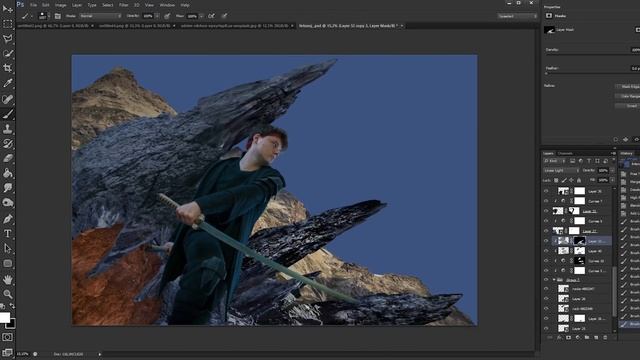Change the screen mode

[7, 352]
